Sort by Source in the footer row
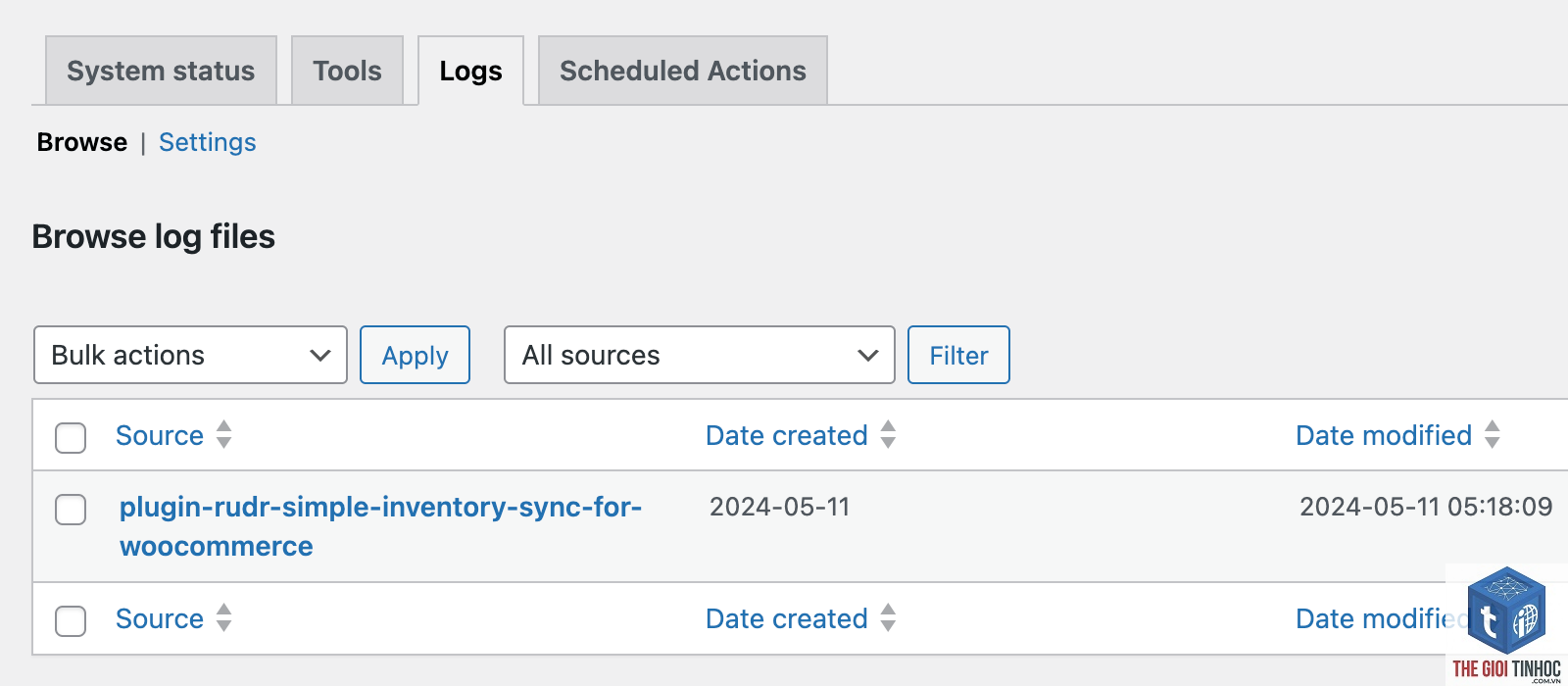1568x686 pixels. [x=160, y=618]
